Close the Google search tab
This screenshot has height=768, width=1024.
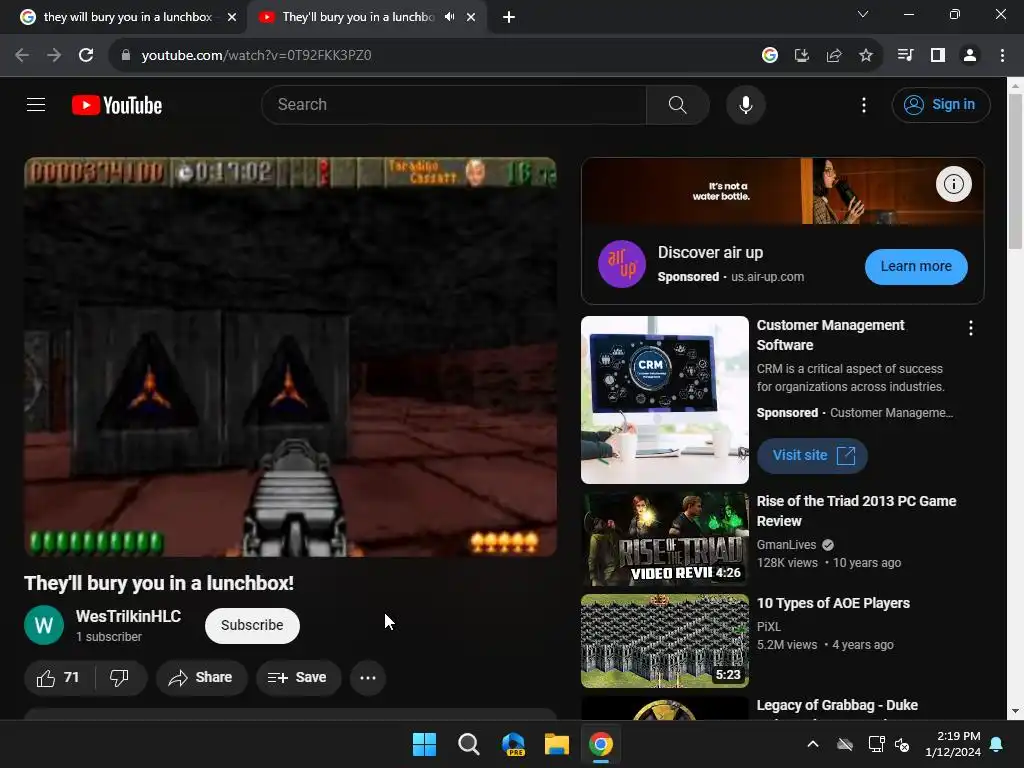point(232,17)
